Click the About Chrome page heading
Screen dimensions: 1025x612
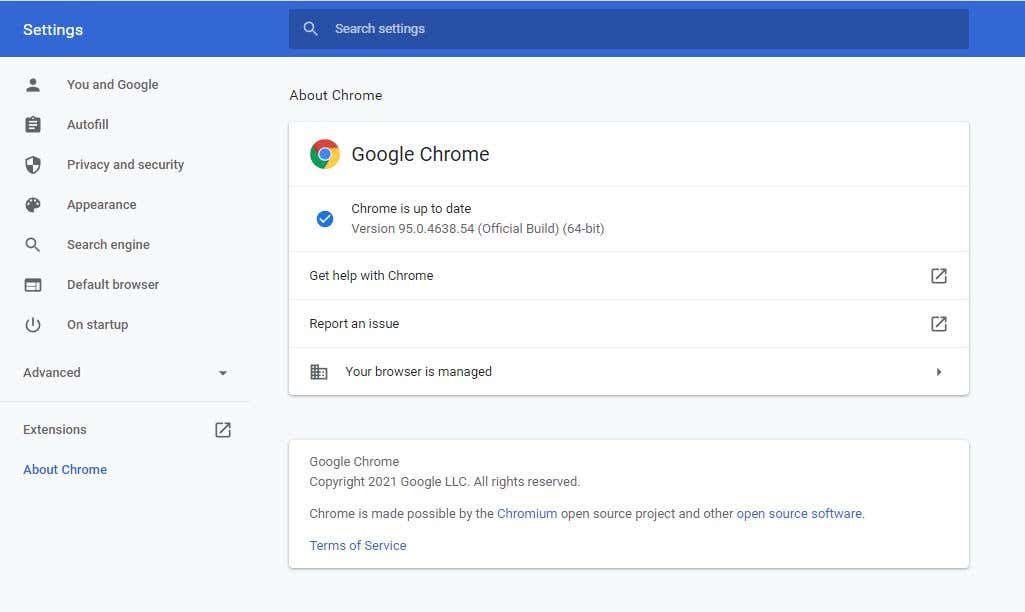[x=335, y=95]
